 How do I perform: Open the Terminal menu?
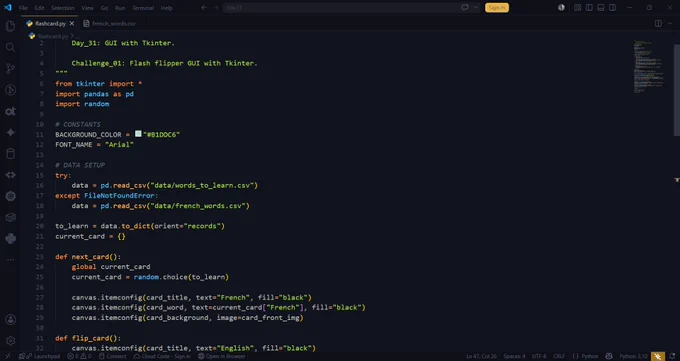(143, 8)
